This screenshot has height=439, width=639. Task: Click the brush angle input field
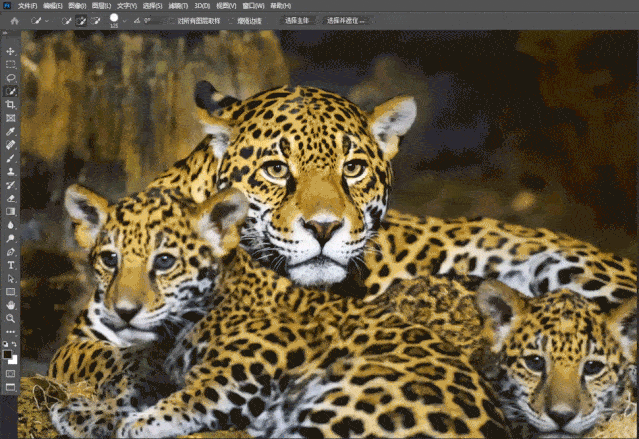pyautogui.click(x=154, y=20)
